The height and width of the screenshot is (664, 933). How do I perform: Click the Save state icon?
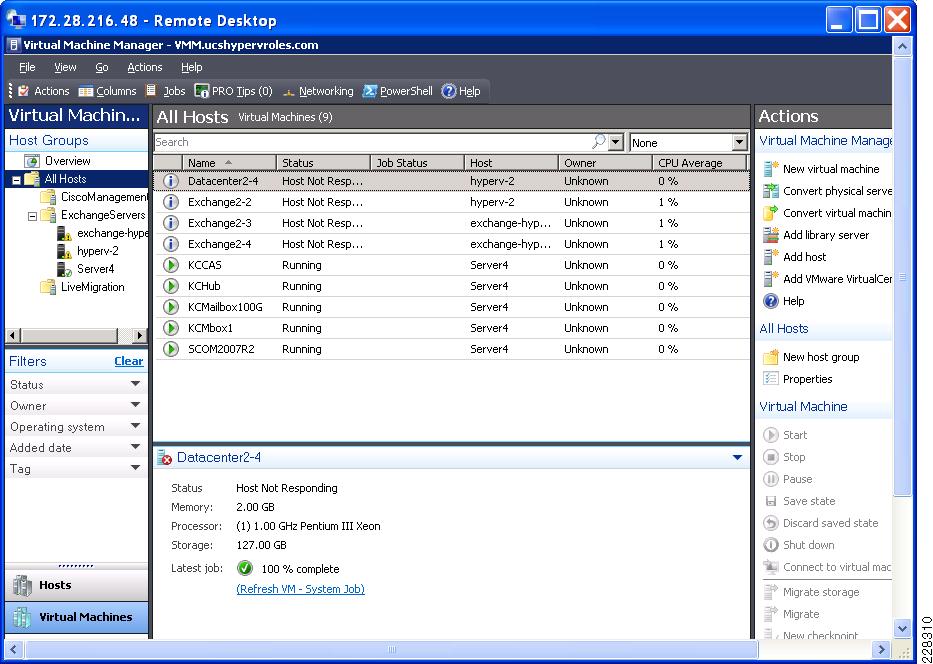click(771, 501)
